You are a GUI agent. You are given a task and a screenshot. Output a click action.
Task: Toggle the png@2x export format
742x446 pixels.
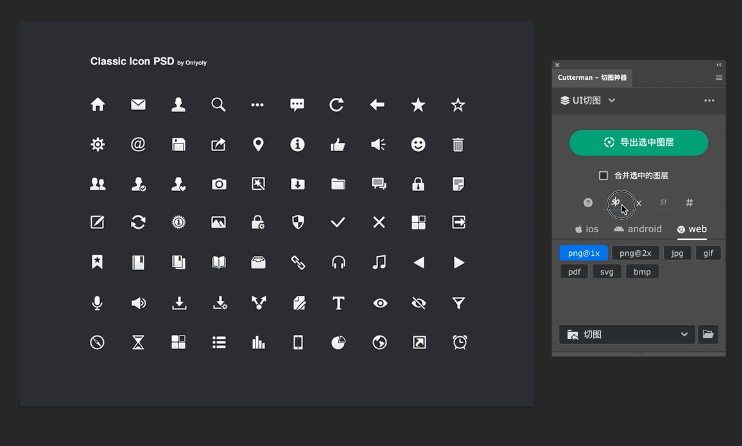(x=634, y=254)
